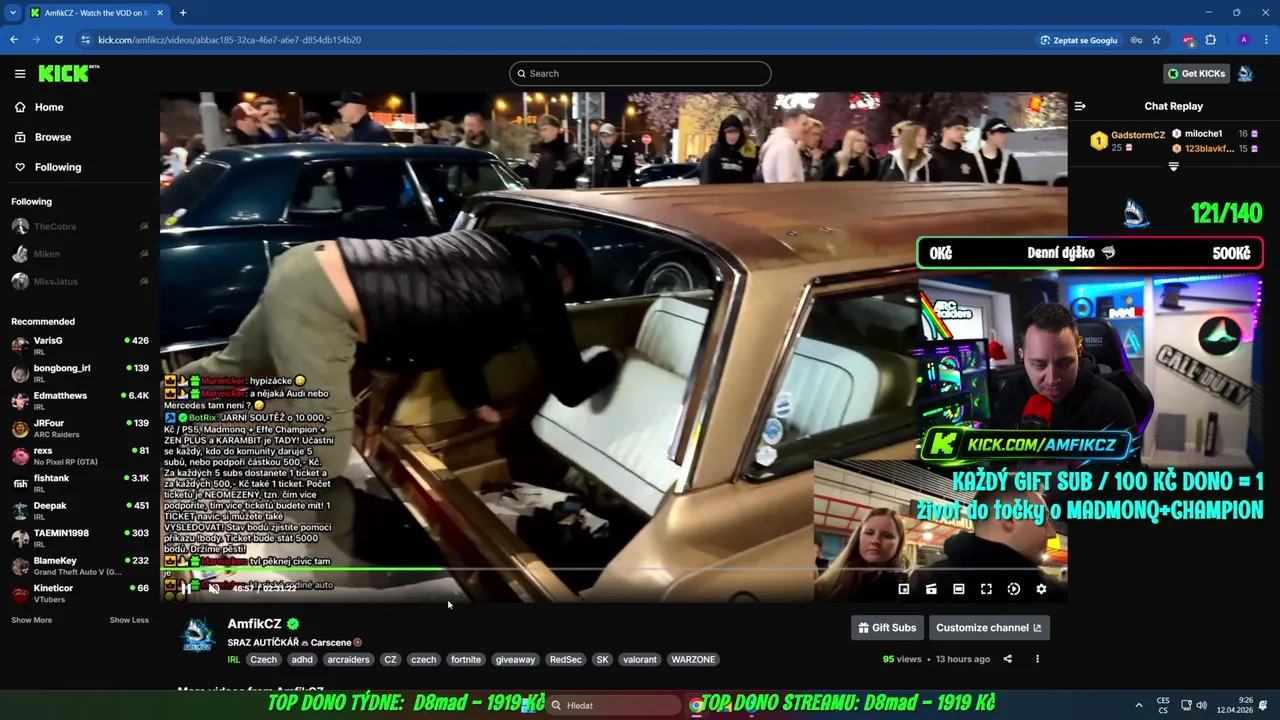Image resolution: width=1280 pixels, height=720 pixels.
Task: Select the capitalized Czech tag
Action: 264,660
